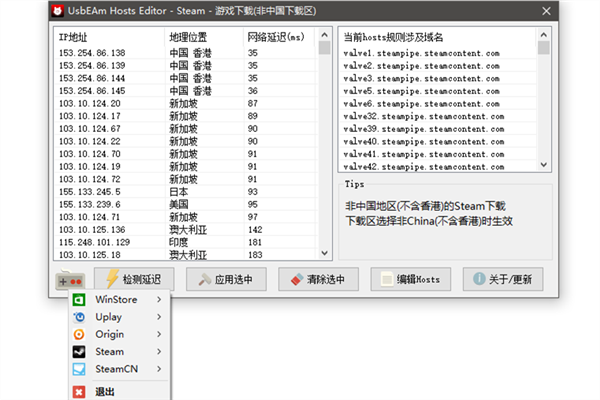Choose 退出 to quit the program

point(119,392)
